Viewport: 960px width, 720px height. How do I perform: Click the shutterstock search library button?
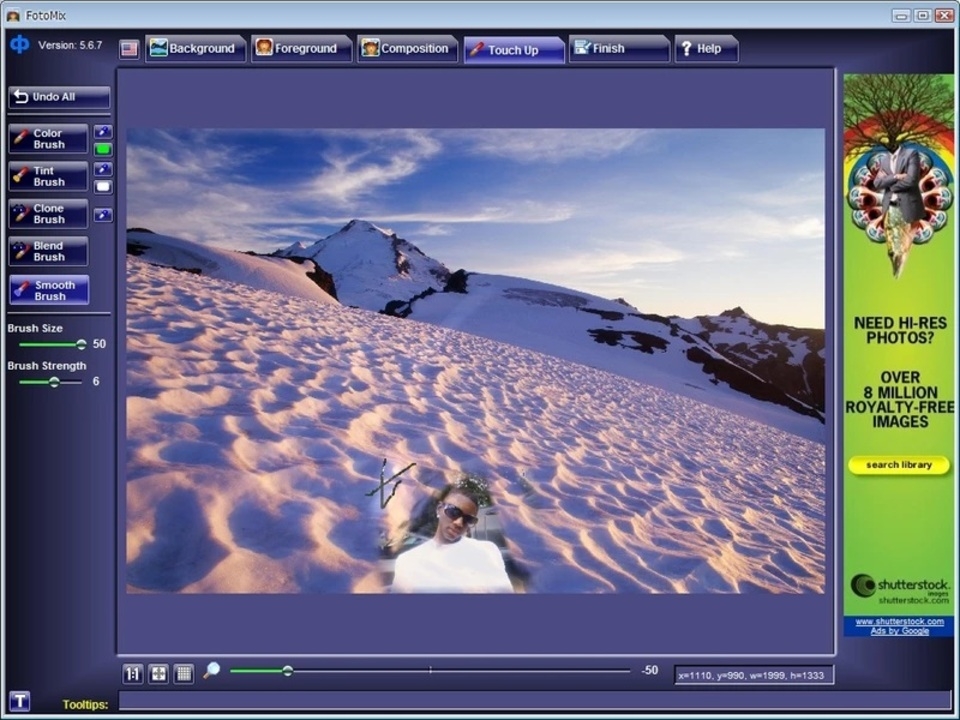[x=898, y=465]
